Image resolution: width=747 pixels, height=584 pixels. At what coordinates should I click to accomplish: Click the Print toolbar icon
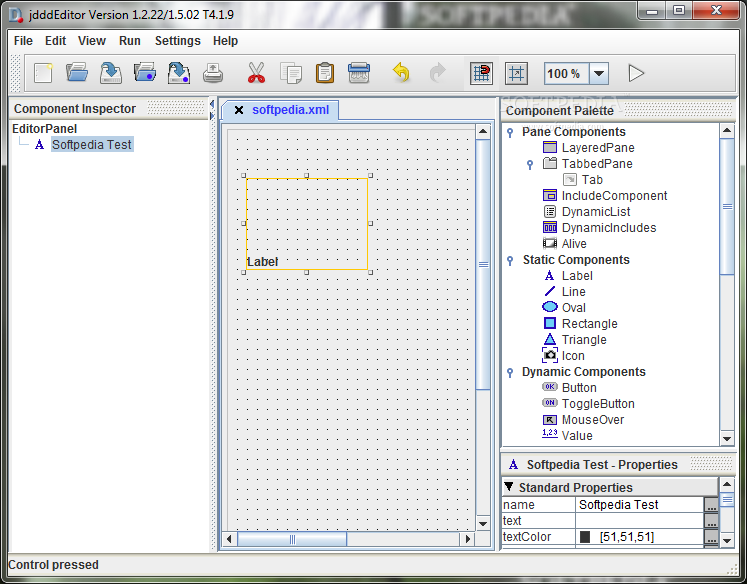click(212, 73)
